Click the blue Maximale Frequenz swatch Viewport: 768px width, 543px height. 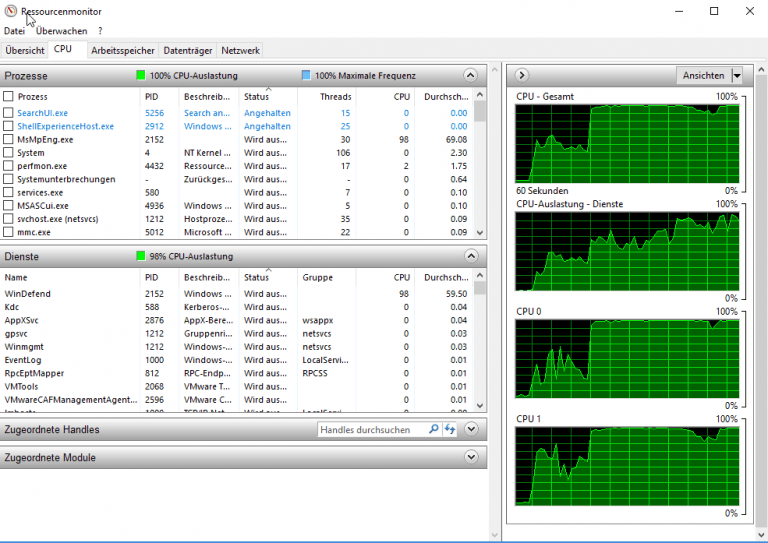point(306,75)
